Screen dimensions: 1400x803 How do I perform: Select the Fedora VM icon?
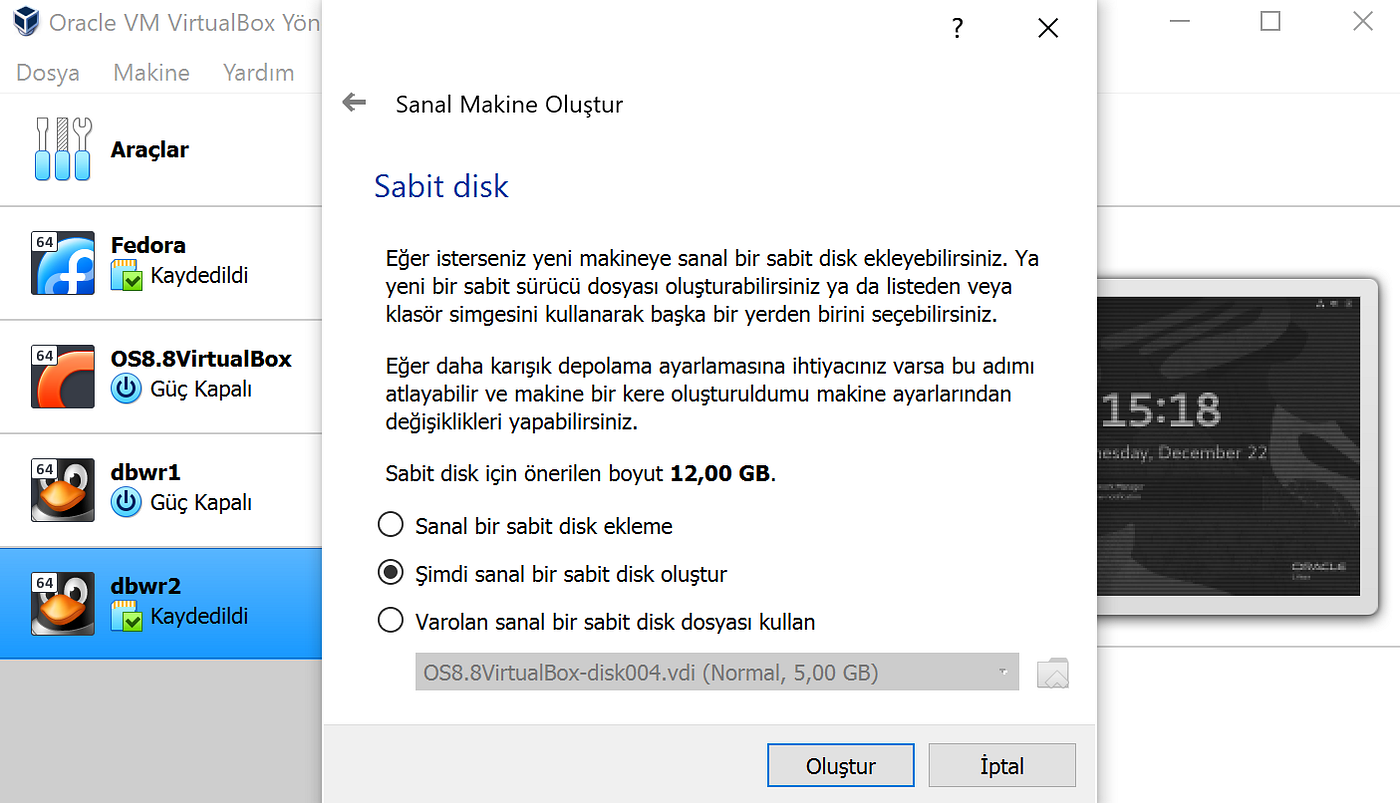click(x=63, y=263)
